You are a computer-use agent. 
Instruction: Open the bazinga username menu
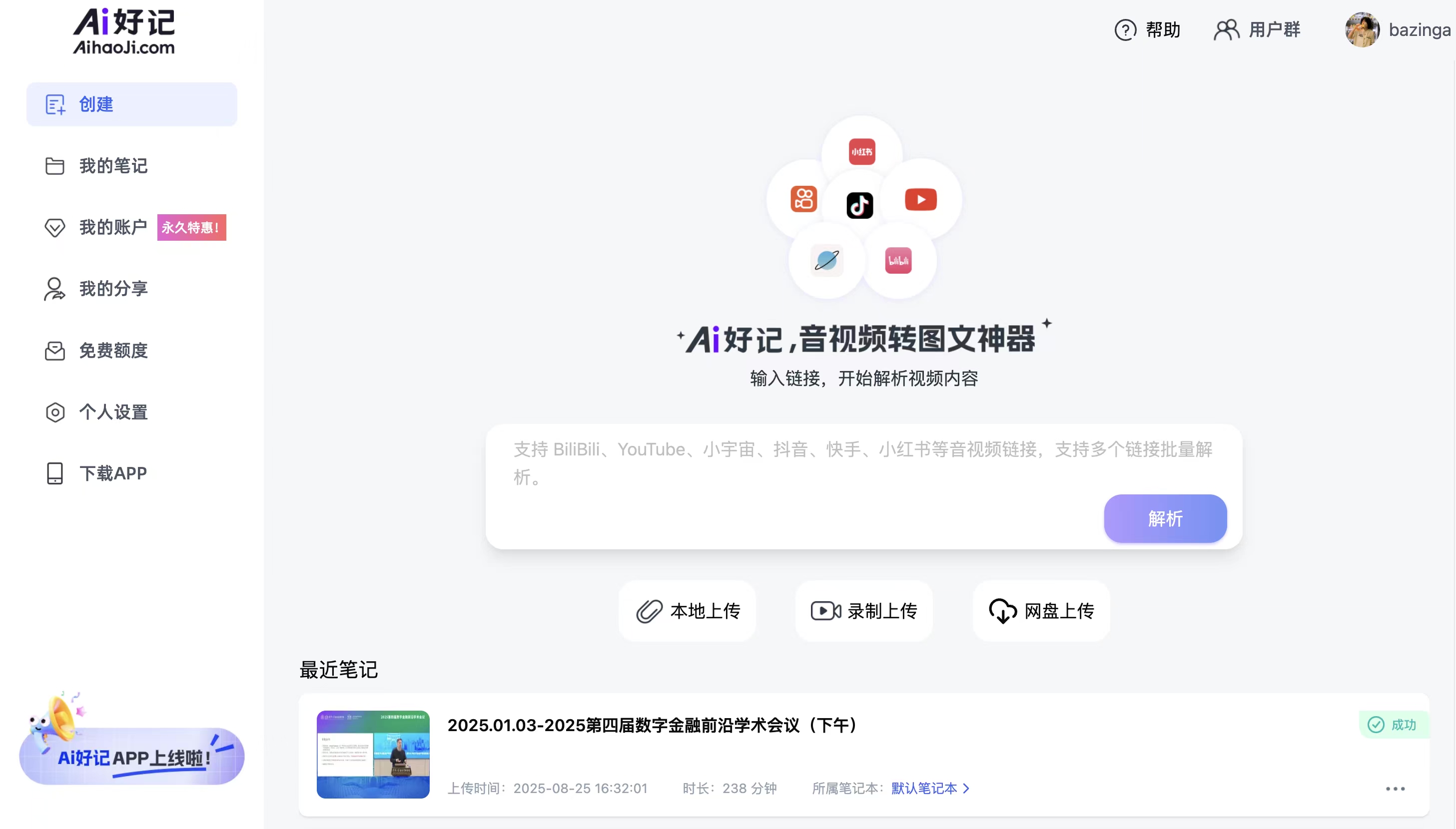point(1420,29)
